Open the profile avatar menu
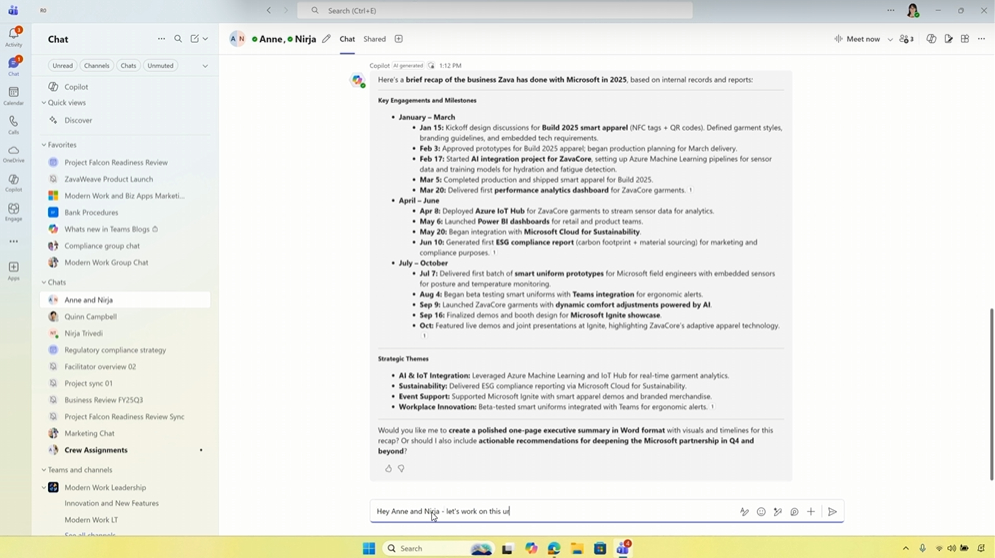The width and height of the screenshot is (995, 558). [x=913, y=10]
